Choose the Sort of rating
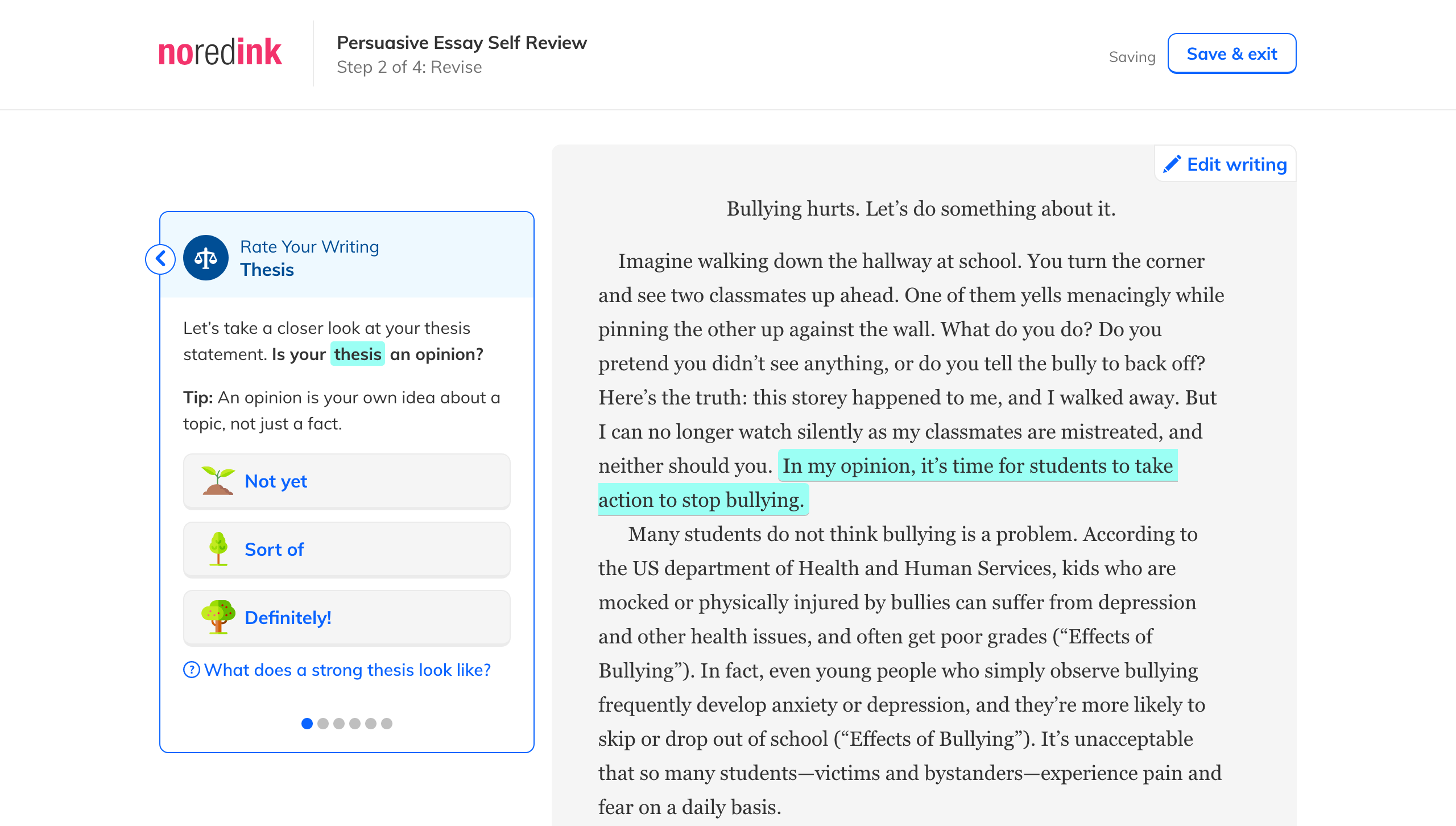This screenshot has width=1456, height=826. [346, 550]
